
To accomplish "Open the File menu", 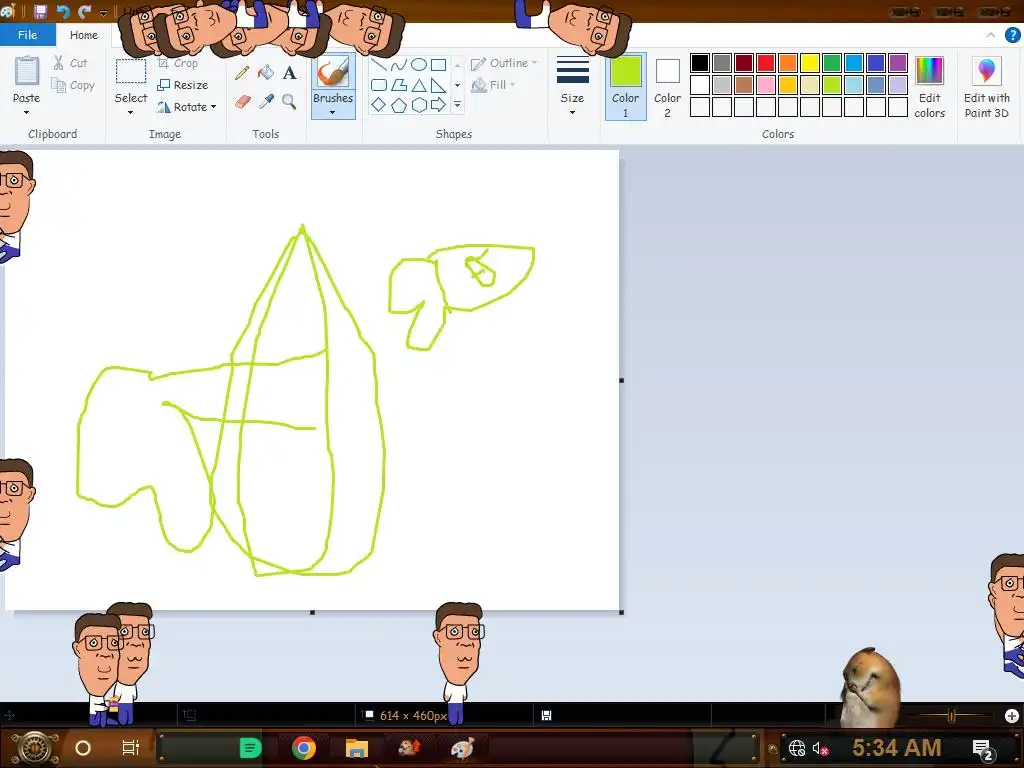I will pyautogui.click(x=27, y=35).
